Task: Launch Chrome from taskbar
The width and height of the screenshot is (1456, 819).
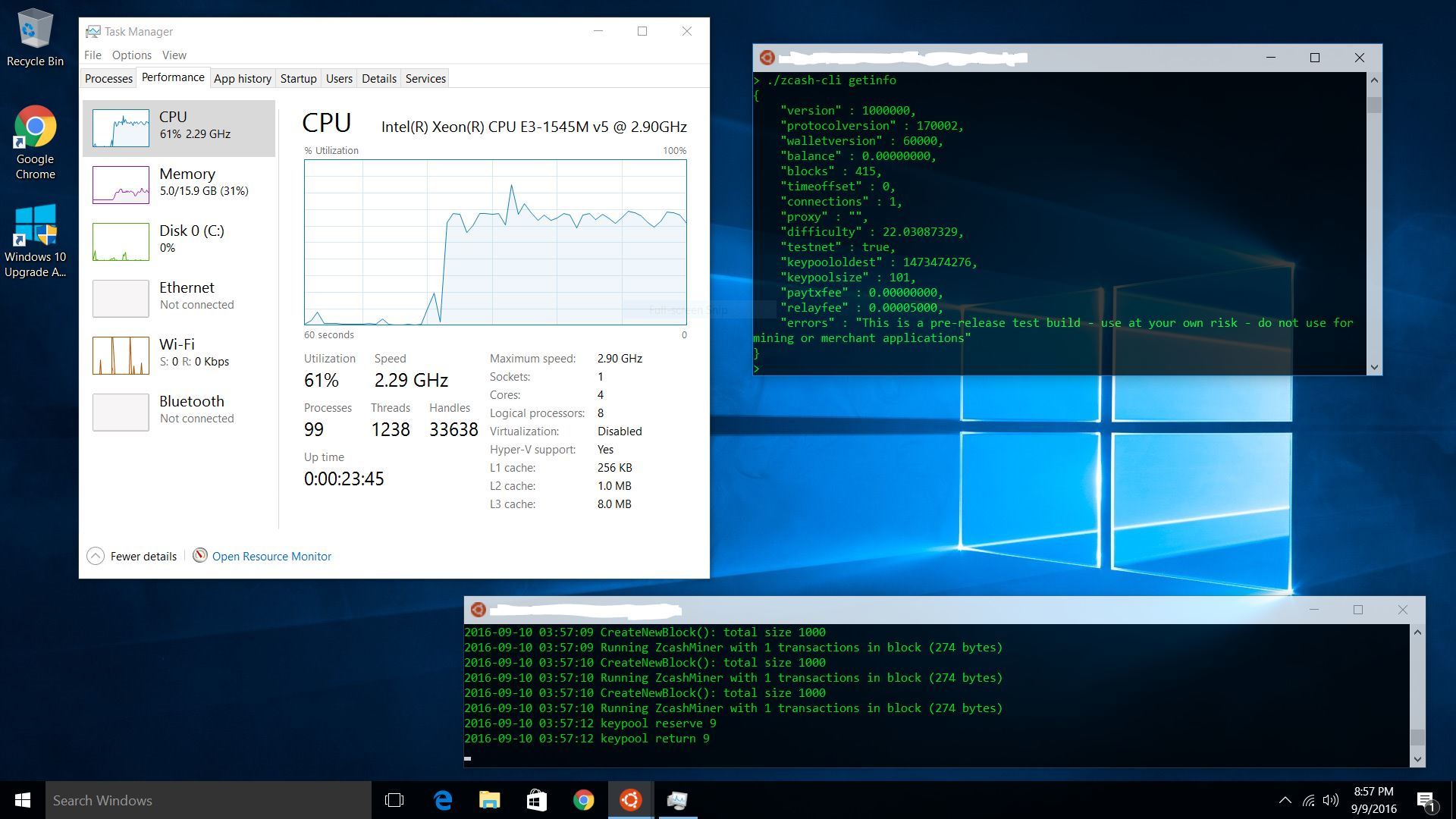Action: tap(583, 800)
